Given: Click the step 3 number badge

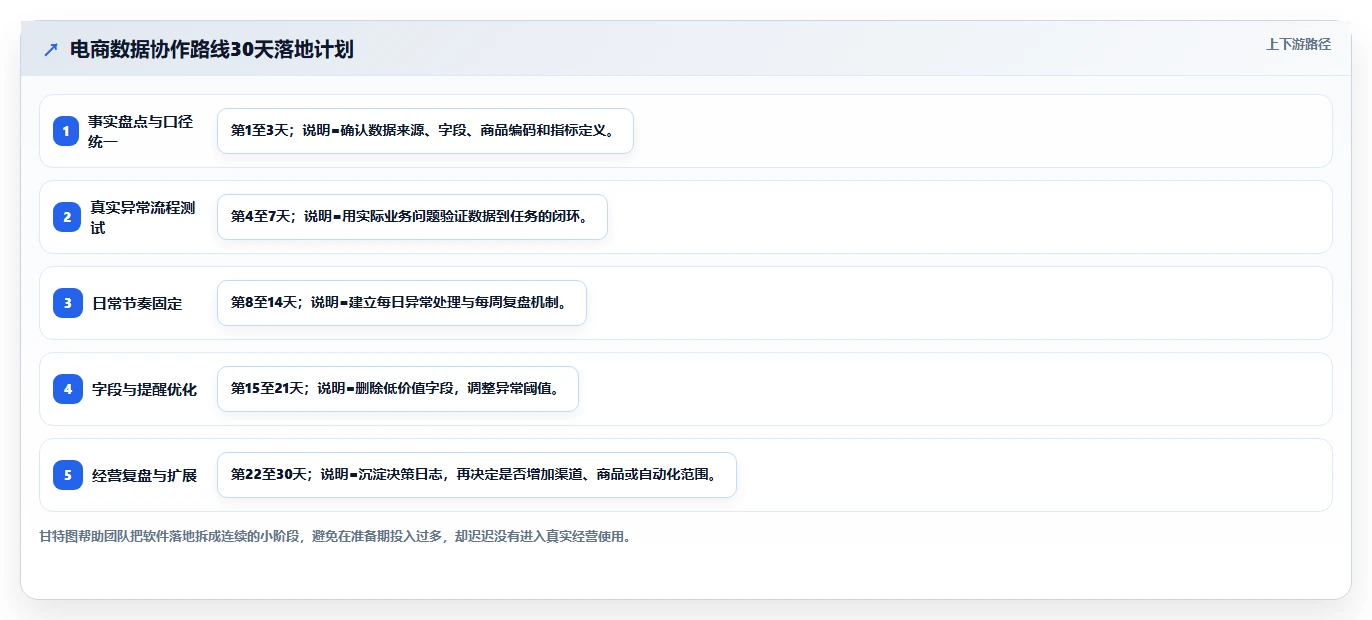Looking at the screenshot, I should tap(68, 303).
